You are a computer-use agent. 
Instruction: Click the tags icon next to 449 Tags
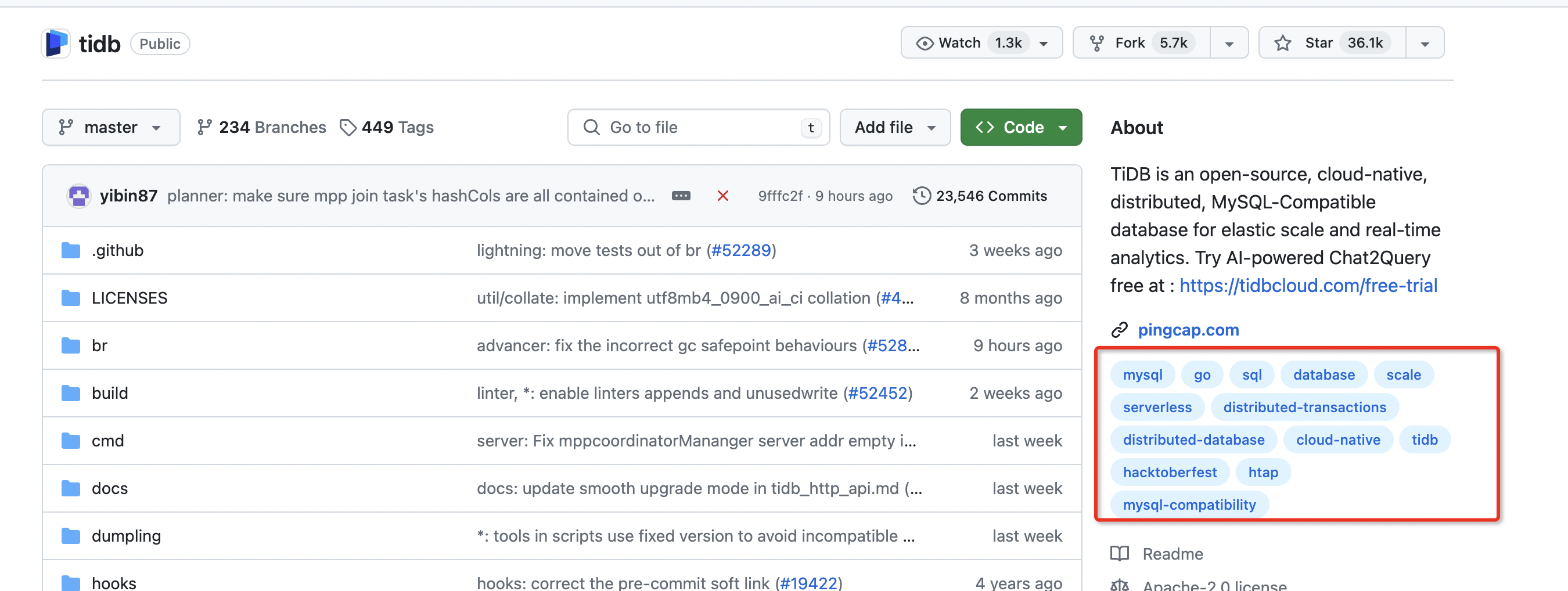(347, 127)
